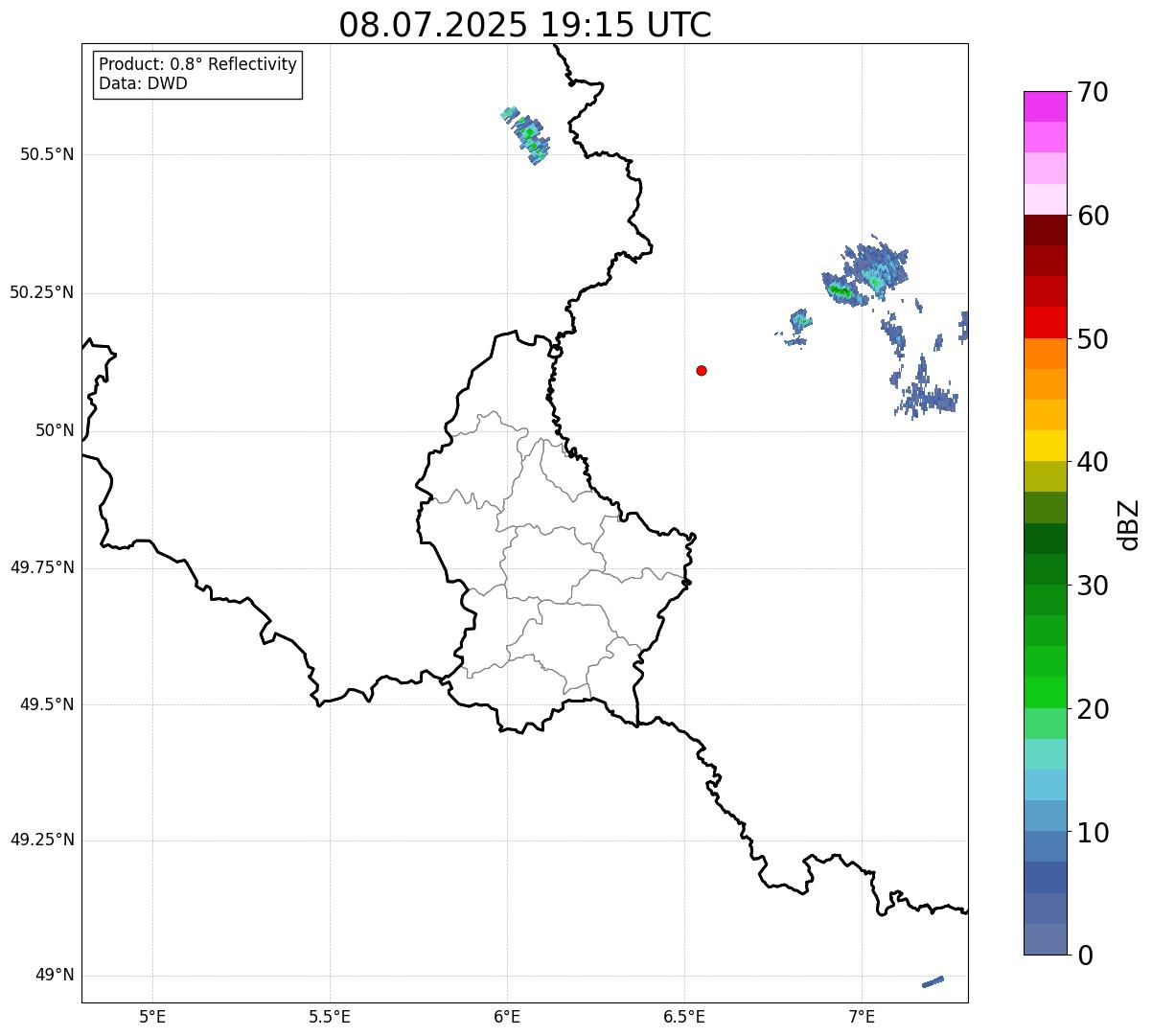
Task: Click the 5.5°E longitude label
Action: [x=330, y=1016]
